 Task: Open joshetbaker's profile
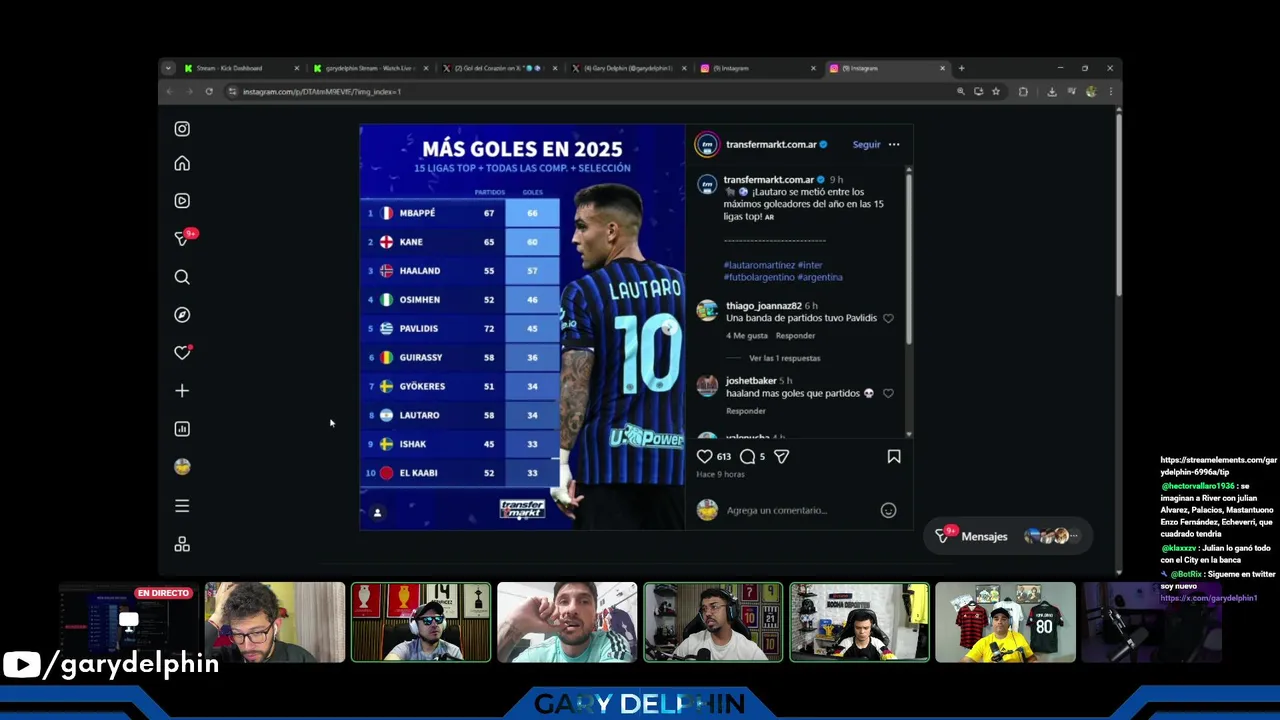[751, 381]
